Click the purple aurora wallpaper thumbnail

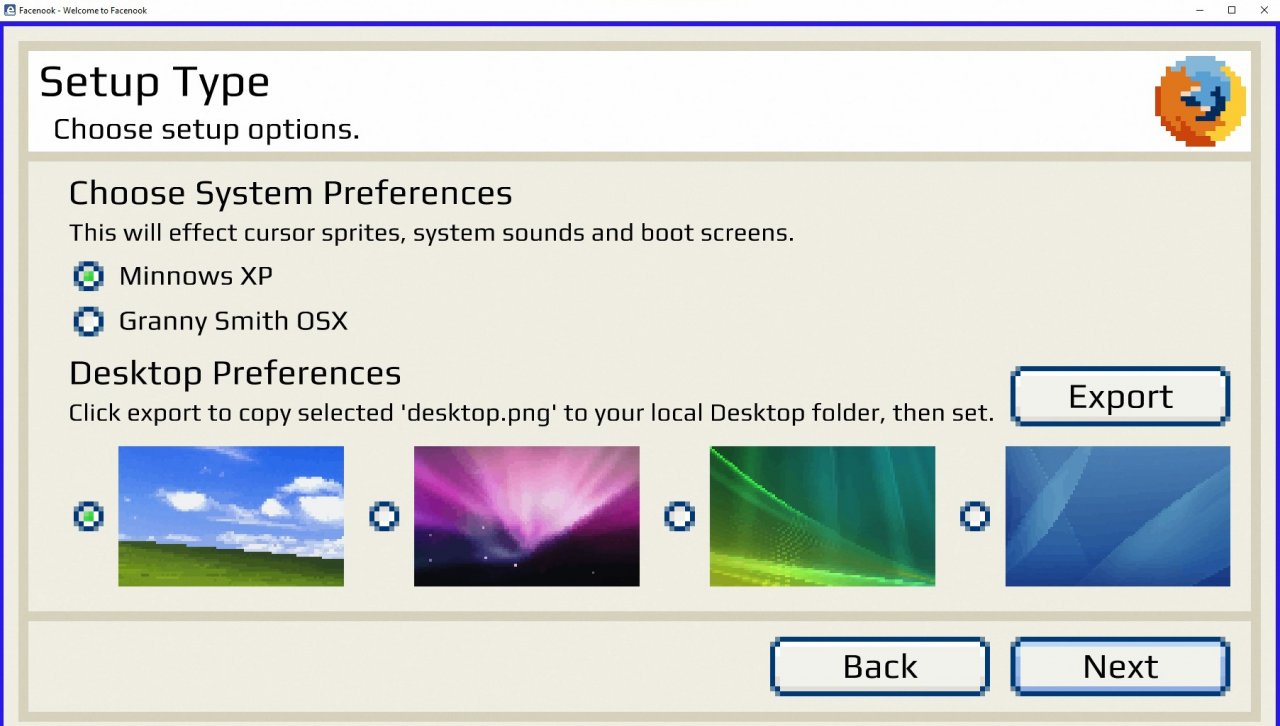[x=527, y=516]
